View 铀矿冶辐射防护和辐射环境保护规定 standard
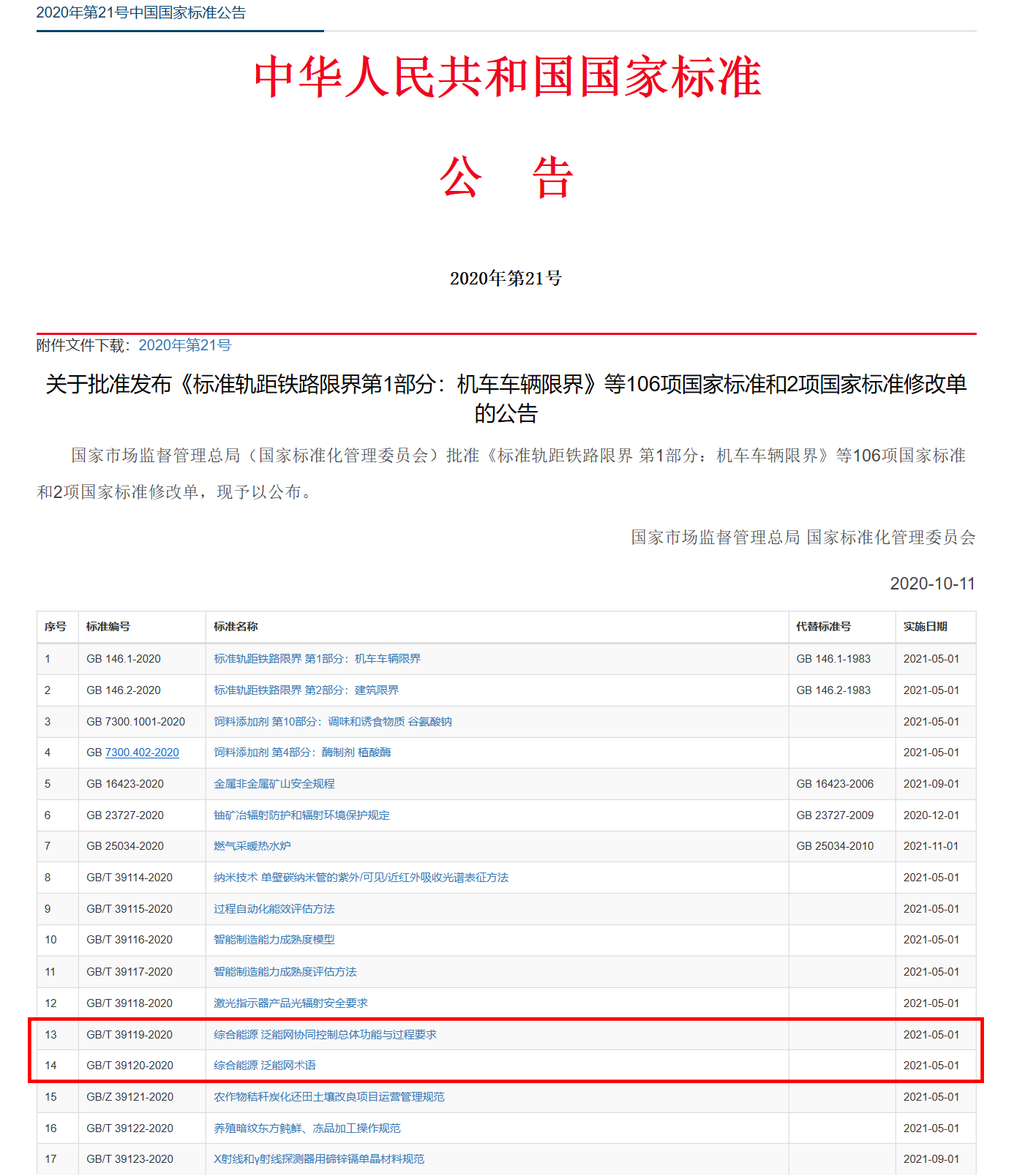Screen dimensions: 1014x1176 [x=301, y=815]
